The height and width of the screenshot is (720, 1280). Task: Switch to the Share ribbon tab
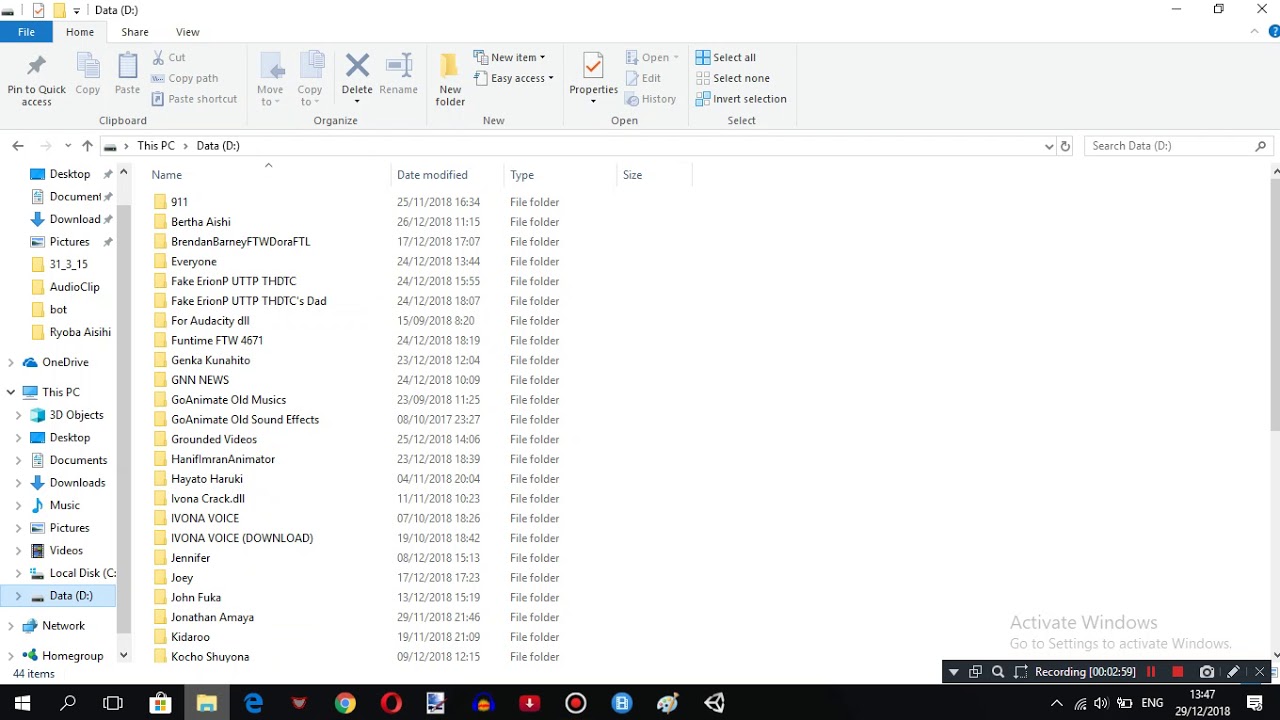point(135,32)
